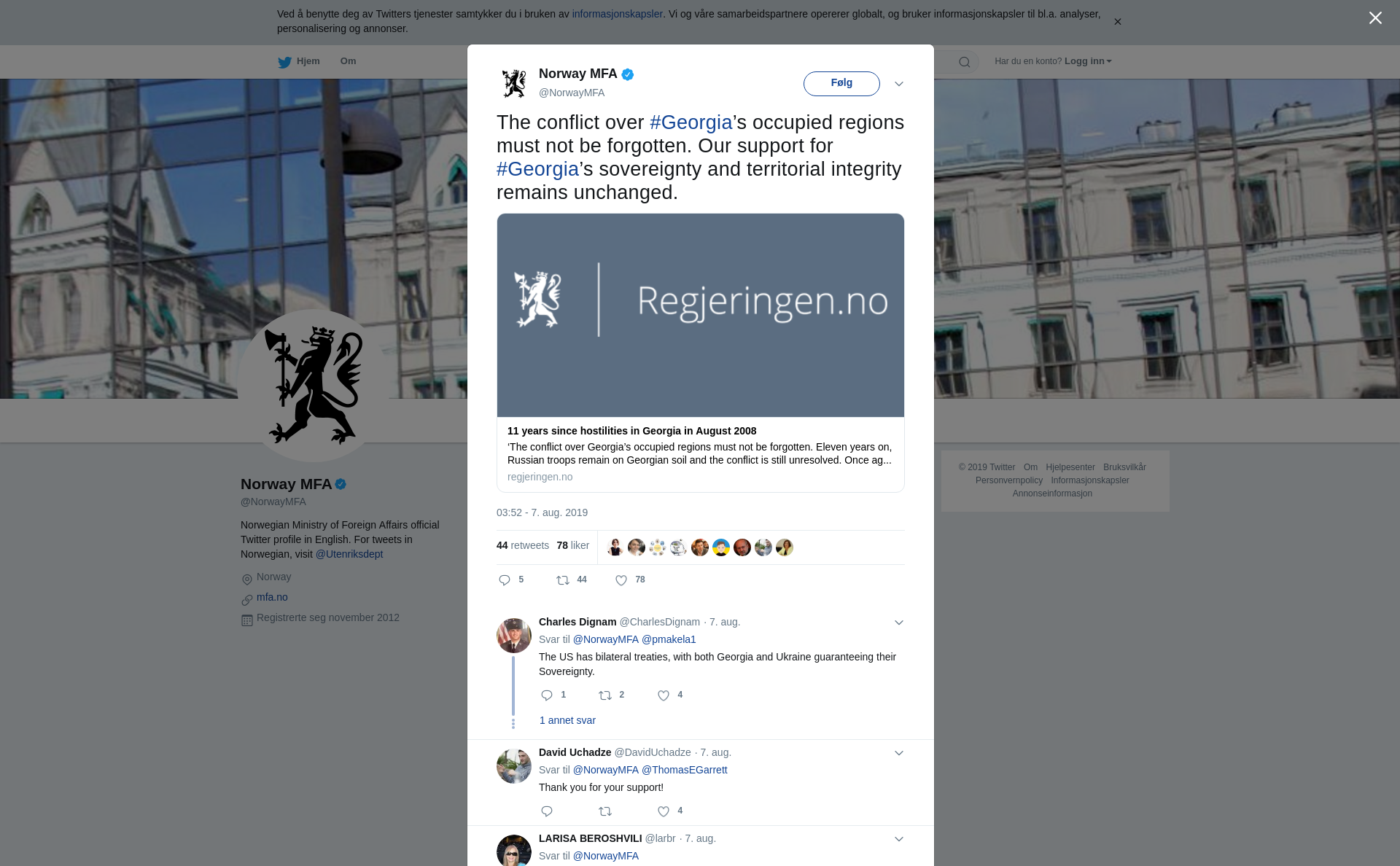Like the Norway MFA tweet with heart icon
1400x866 pixels.
point(621,580)
